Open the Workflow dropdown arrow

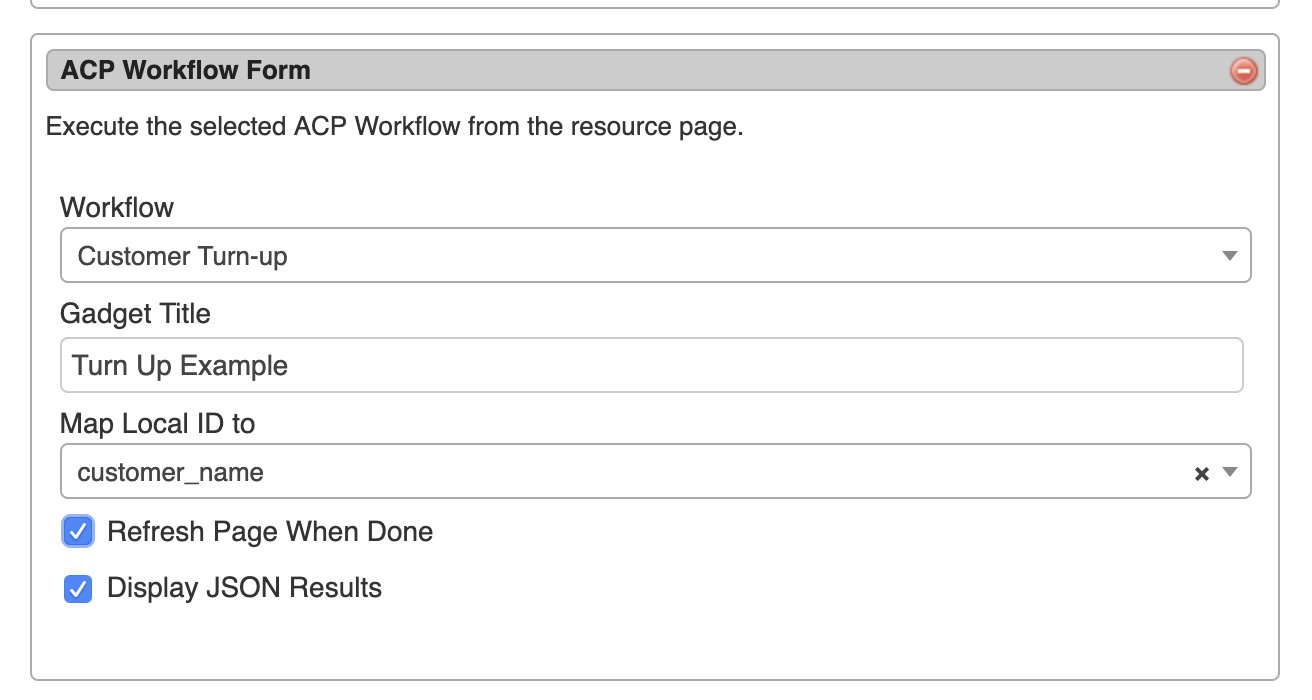coord(1230,256)
